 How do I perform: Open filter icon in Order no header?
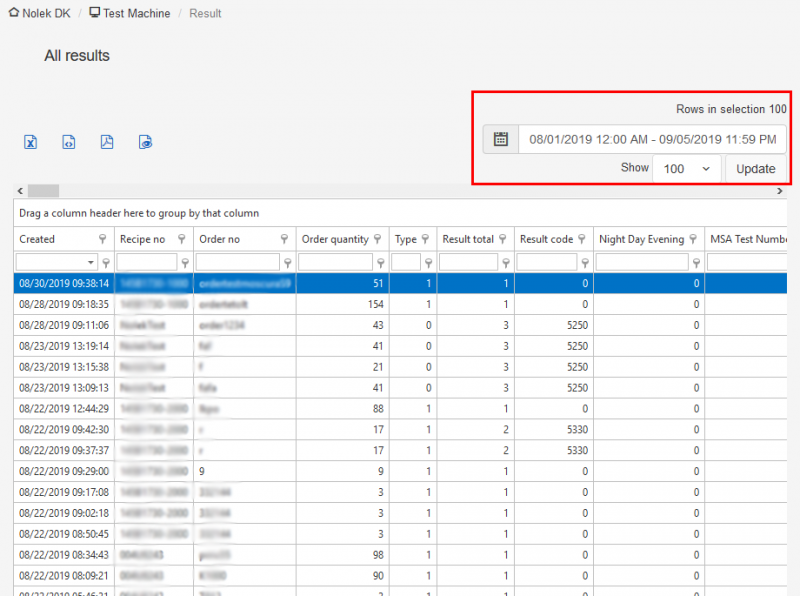284,239
